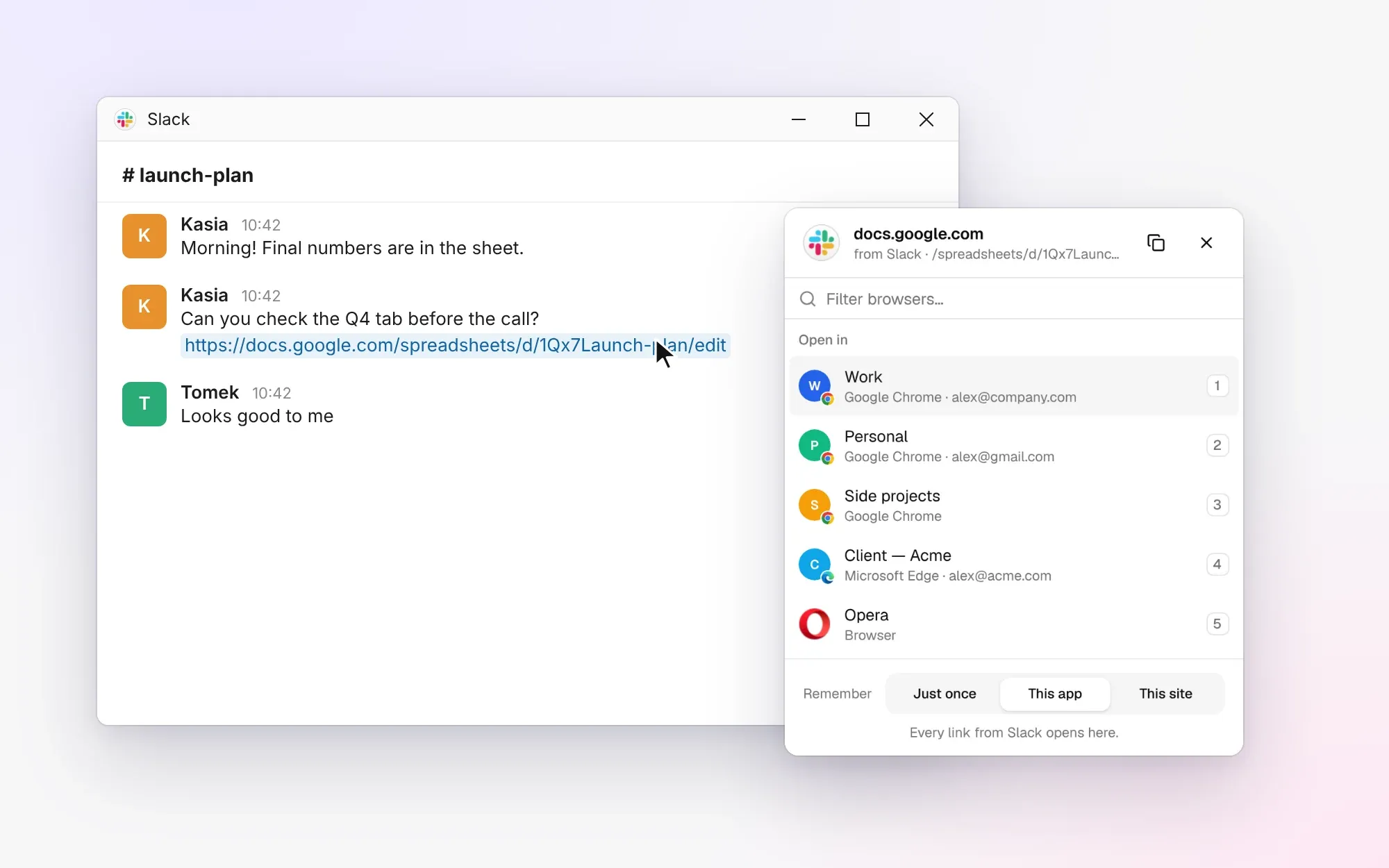The width and height of the screenshot is (1389, 868).
Task: Click 'Morning! Final numbers are in the sheet.'
Action: 352,248
